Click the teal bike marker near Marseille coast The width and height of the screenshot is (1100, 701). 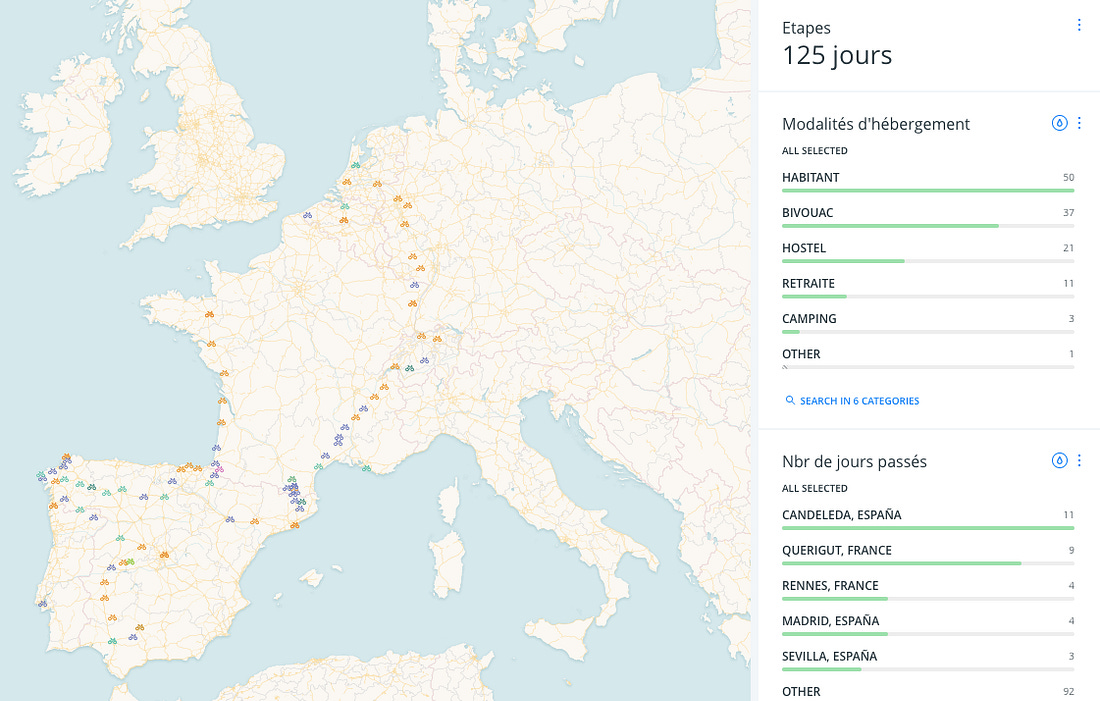366,468
